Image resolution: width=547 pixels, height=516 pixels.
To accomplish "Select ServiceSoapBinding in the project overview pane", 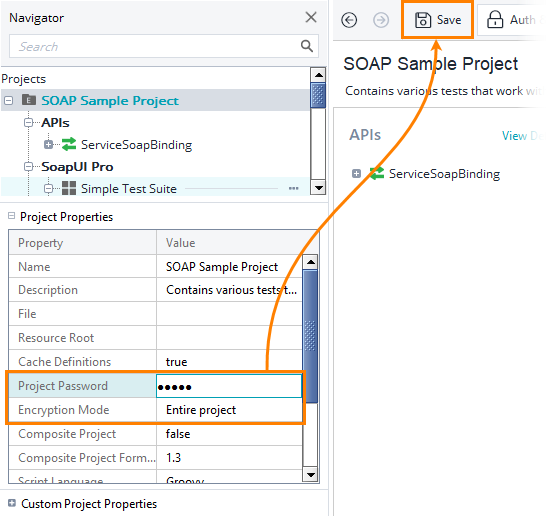I will tap(444, 174).
